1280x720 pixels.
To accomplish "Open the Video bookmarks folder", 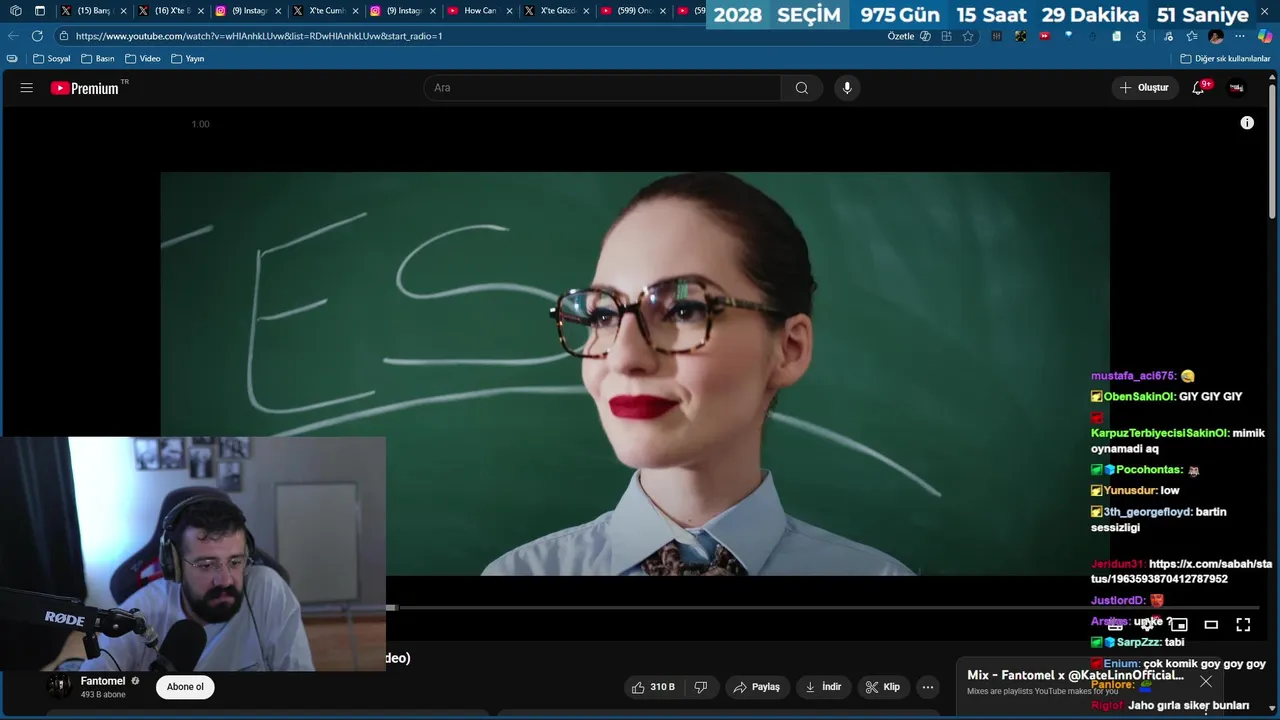I will (143, 59).
